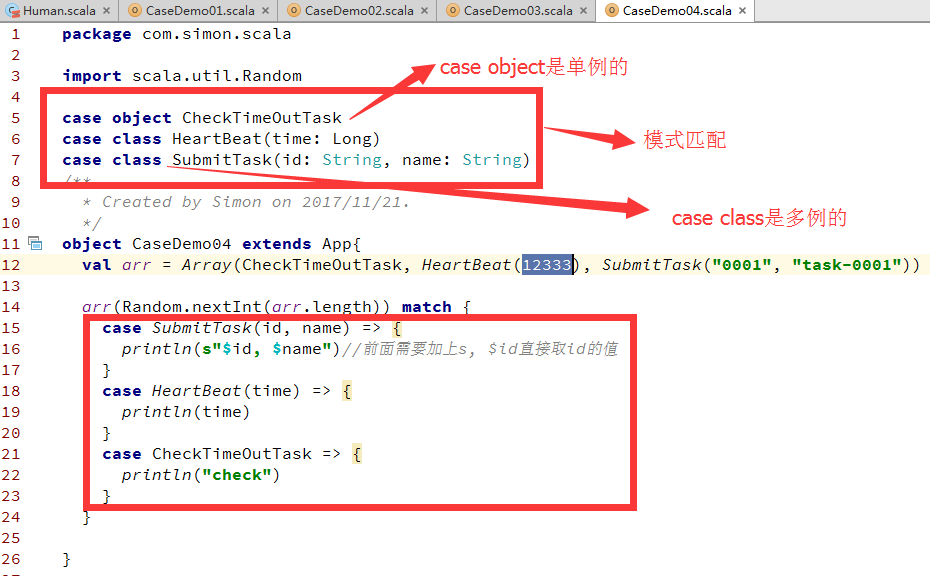Click line number 14 in the gutter

coord(11,307)
